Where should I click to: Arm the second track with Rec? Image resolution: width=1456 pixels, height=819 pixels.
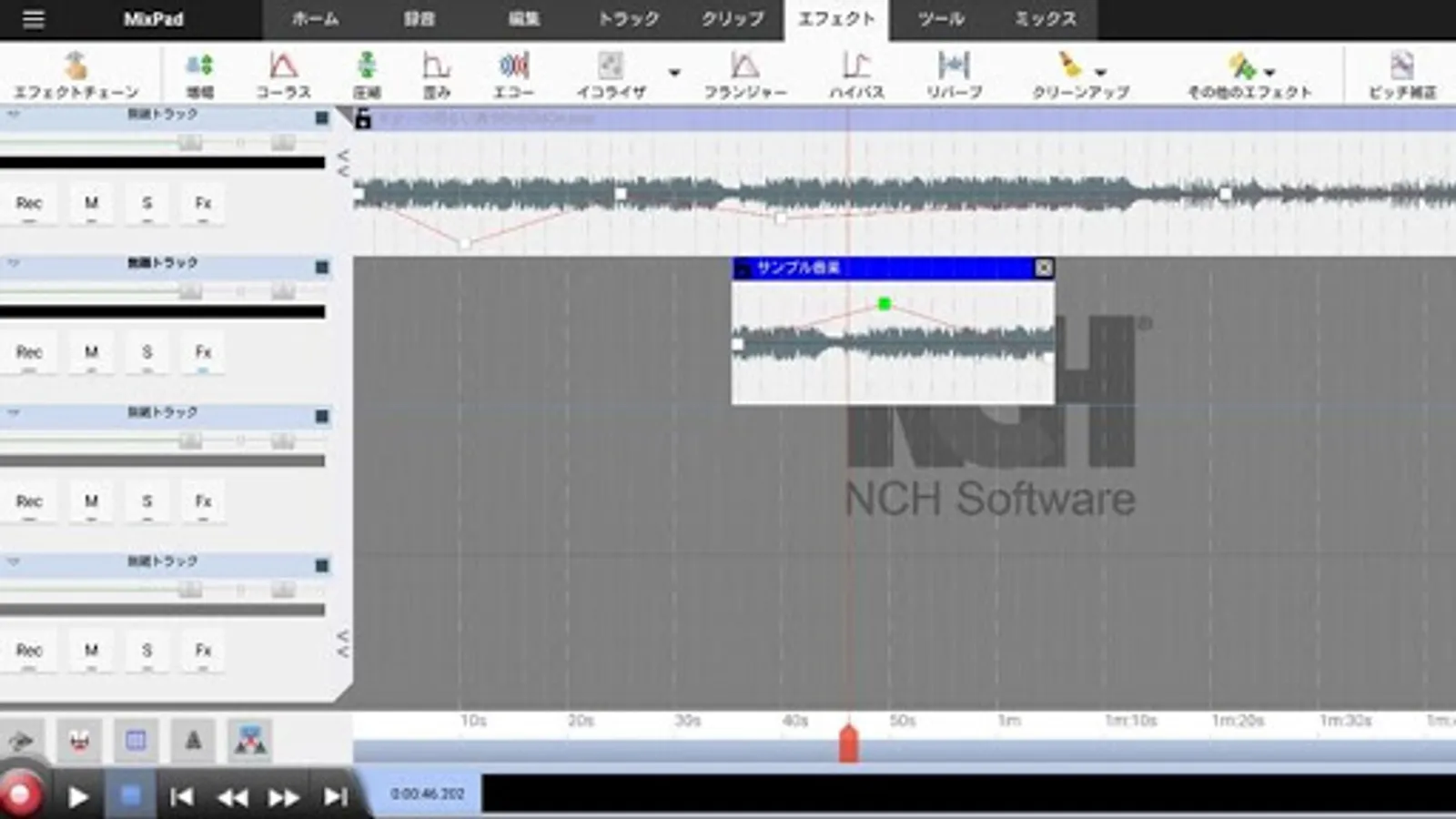(x=29, y=353)
